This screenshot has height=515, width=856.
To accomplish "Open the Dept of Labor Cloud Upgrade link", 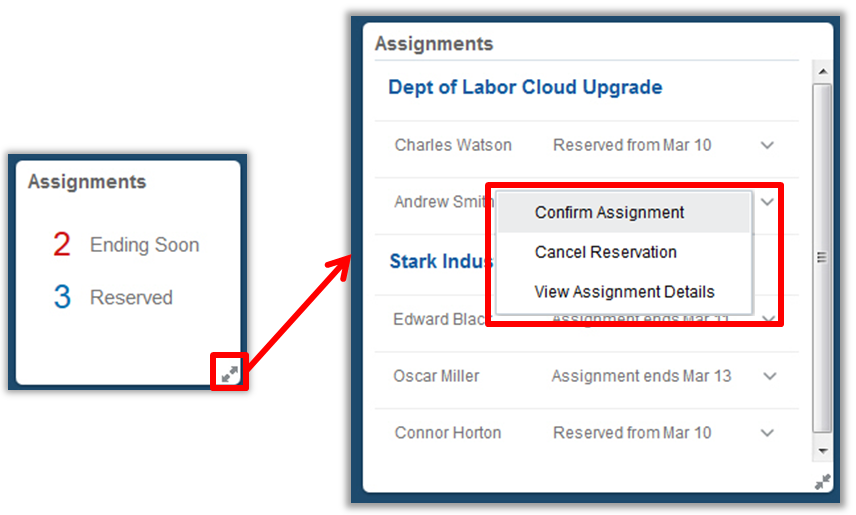I will point(525,87).
